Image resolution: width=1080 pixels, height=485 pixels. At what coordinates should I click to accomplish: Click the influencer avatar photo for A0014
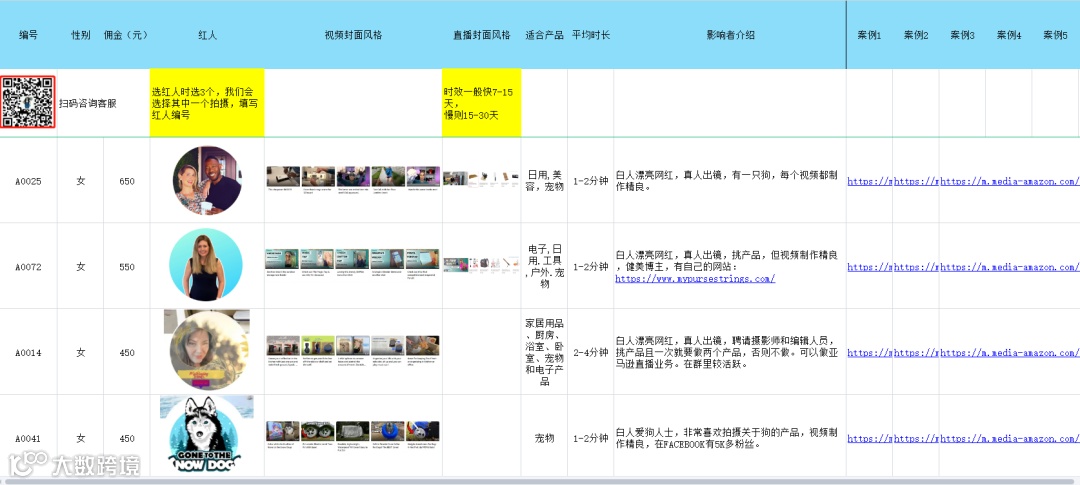[207, 351]
